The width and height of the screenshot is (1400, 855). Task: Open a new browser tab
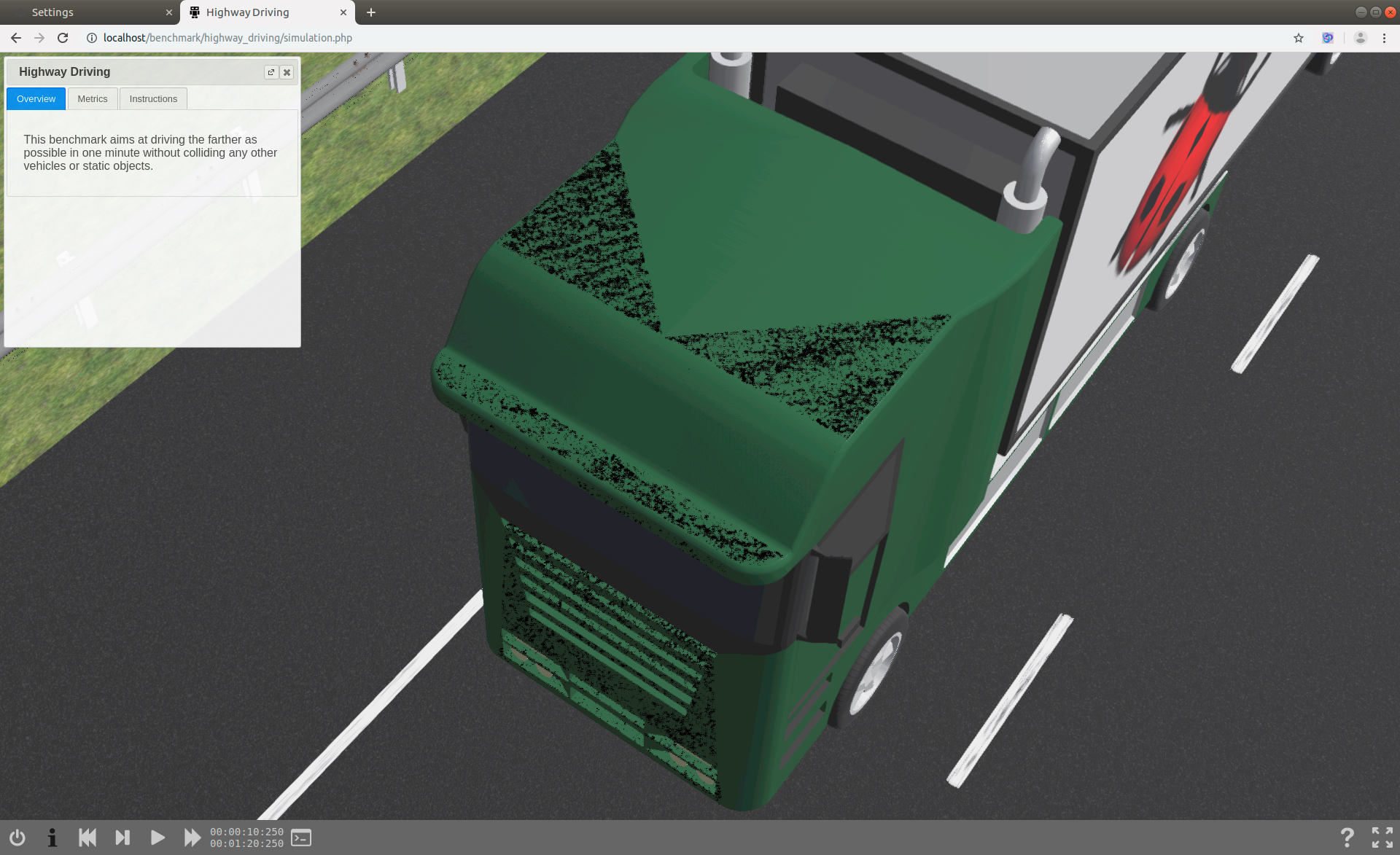(371, 12)
